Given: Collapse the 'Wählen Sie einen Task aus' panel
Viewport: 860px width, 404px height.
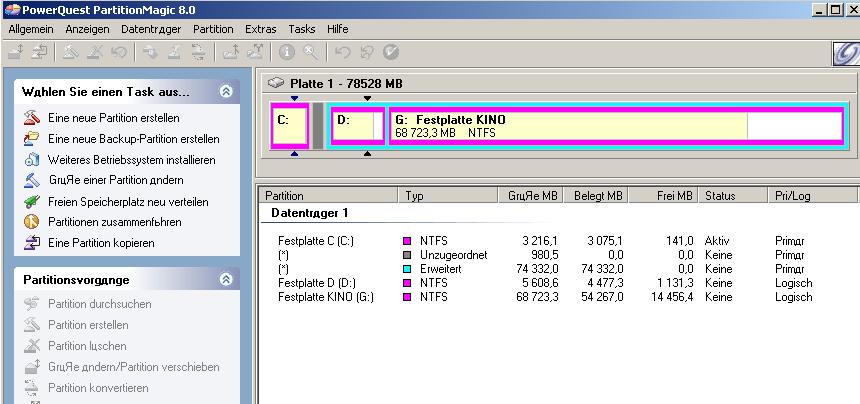Looking at the screenshot, I should pyautogui.click(x=226, y=92).
